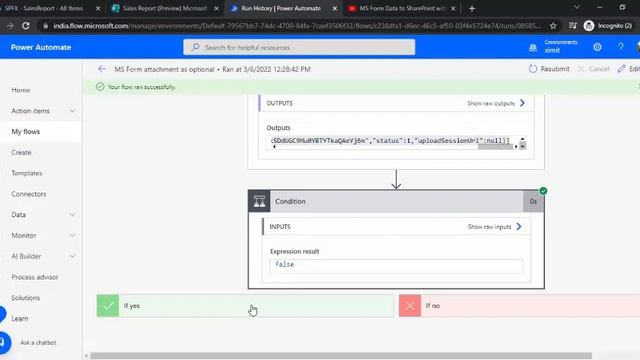Reload the page with browser refresh icon

(x=26, y=26)
